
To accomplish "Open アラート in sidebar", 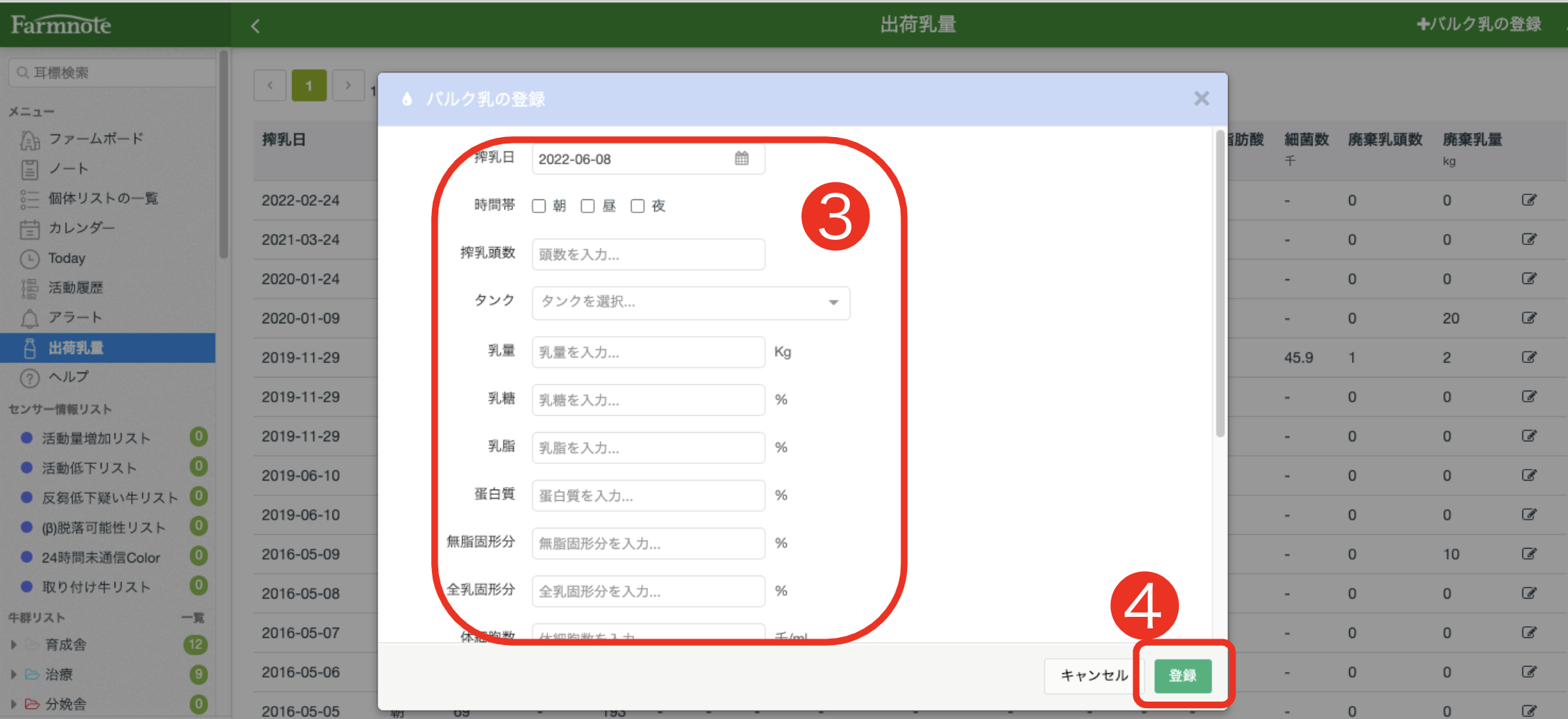I will tap(75, 317).
